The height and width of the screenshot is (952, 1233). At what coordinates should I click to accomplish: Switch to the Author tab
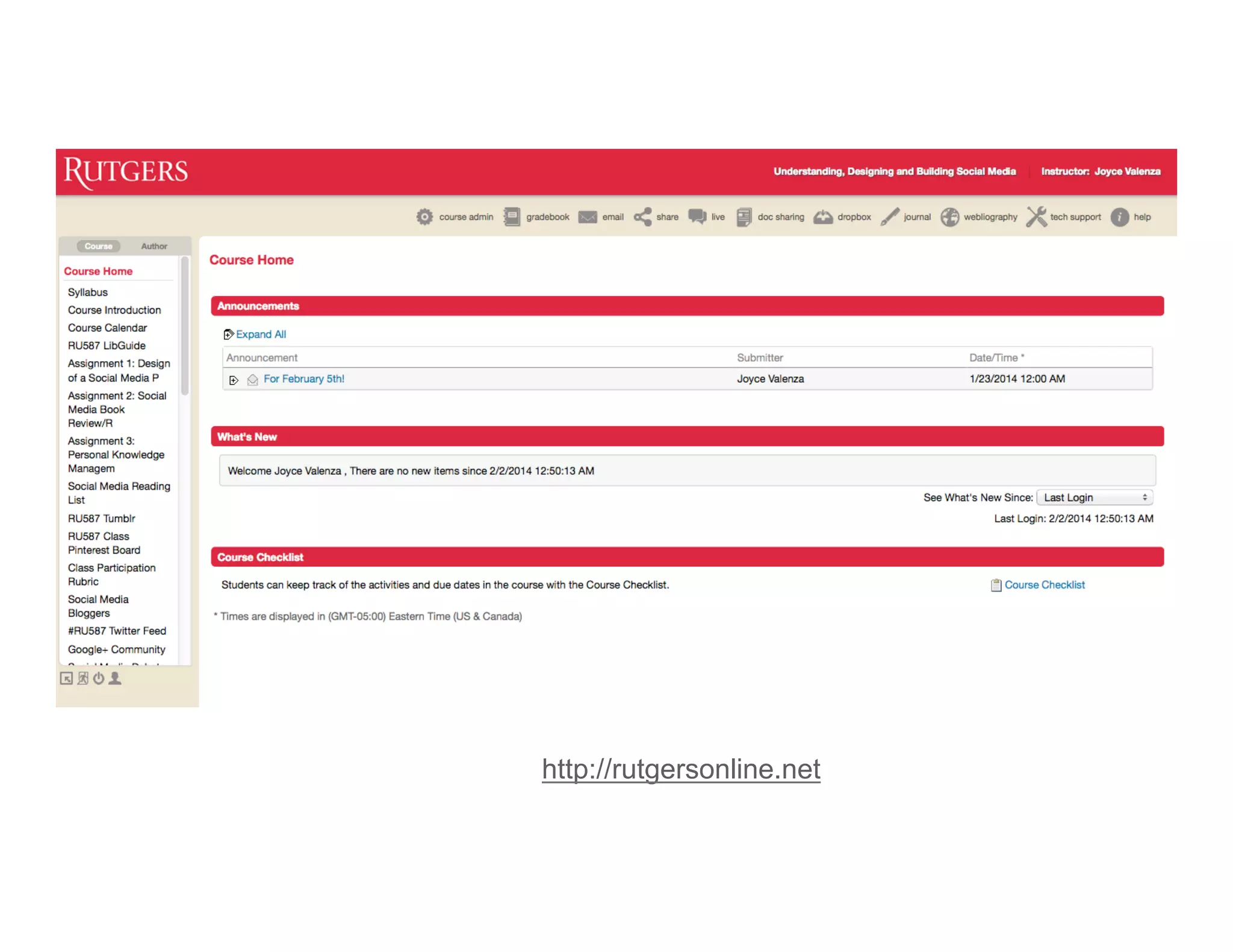pos(154,246)
